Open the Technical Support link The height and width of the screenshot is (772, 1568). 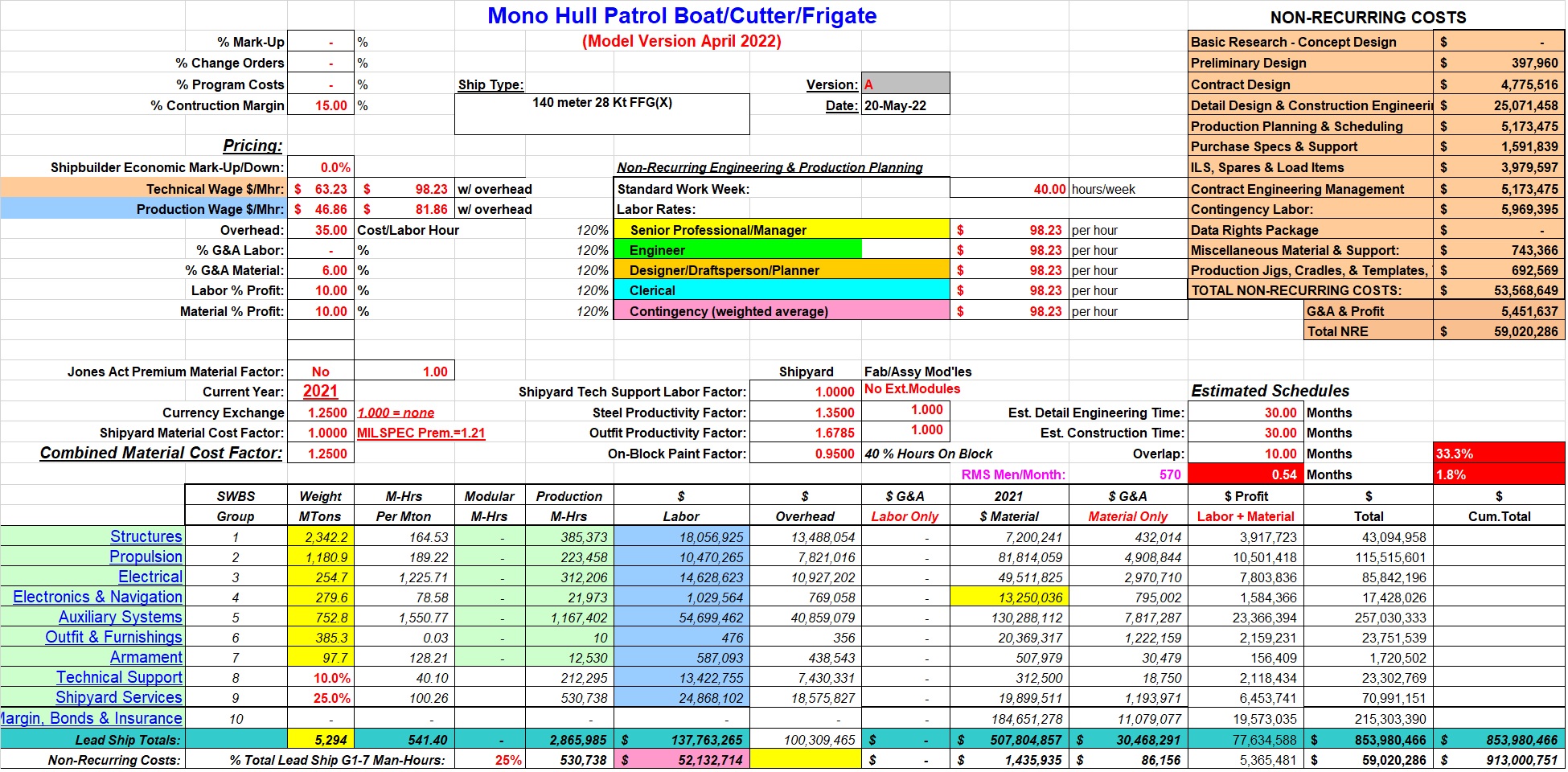click(119, 677)
